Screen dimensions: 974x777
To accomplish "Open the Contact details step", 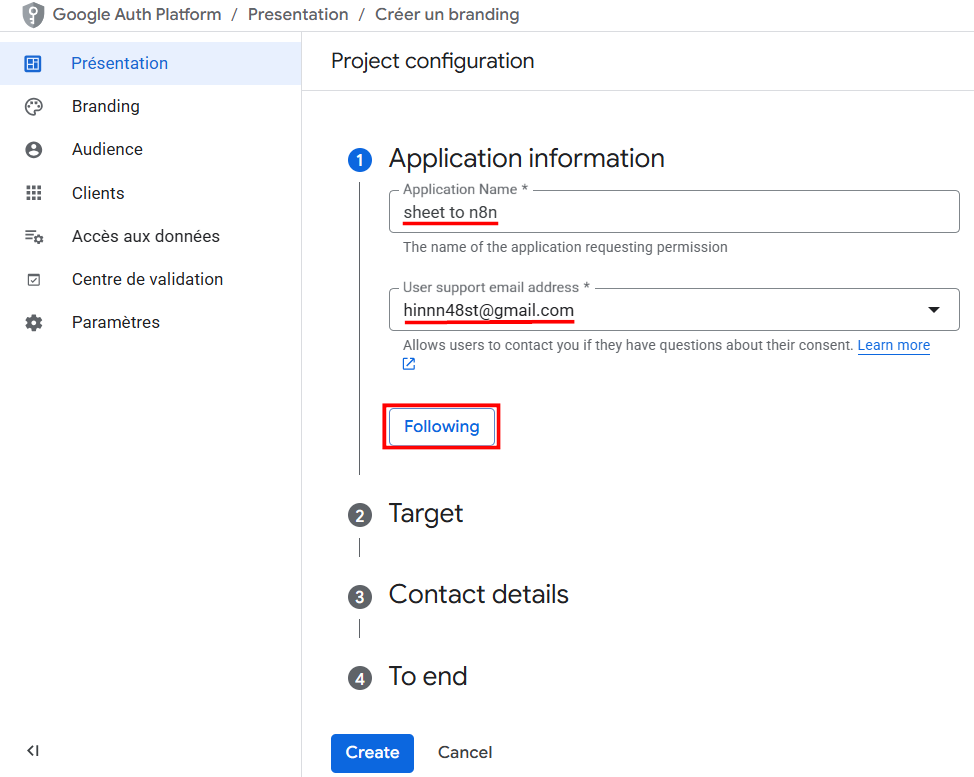I will coord(478,594).
